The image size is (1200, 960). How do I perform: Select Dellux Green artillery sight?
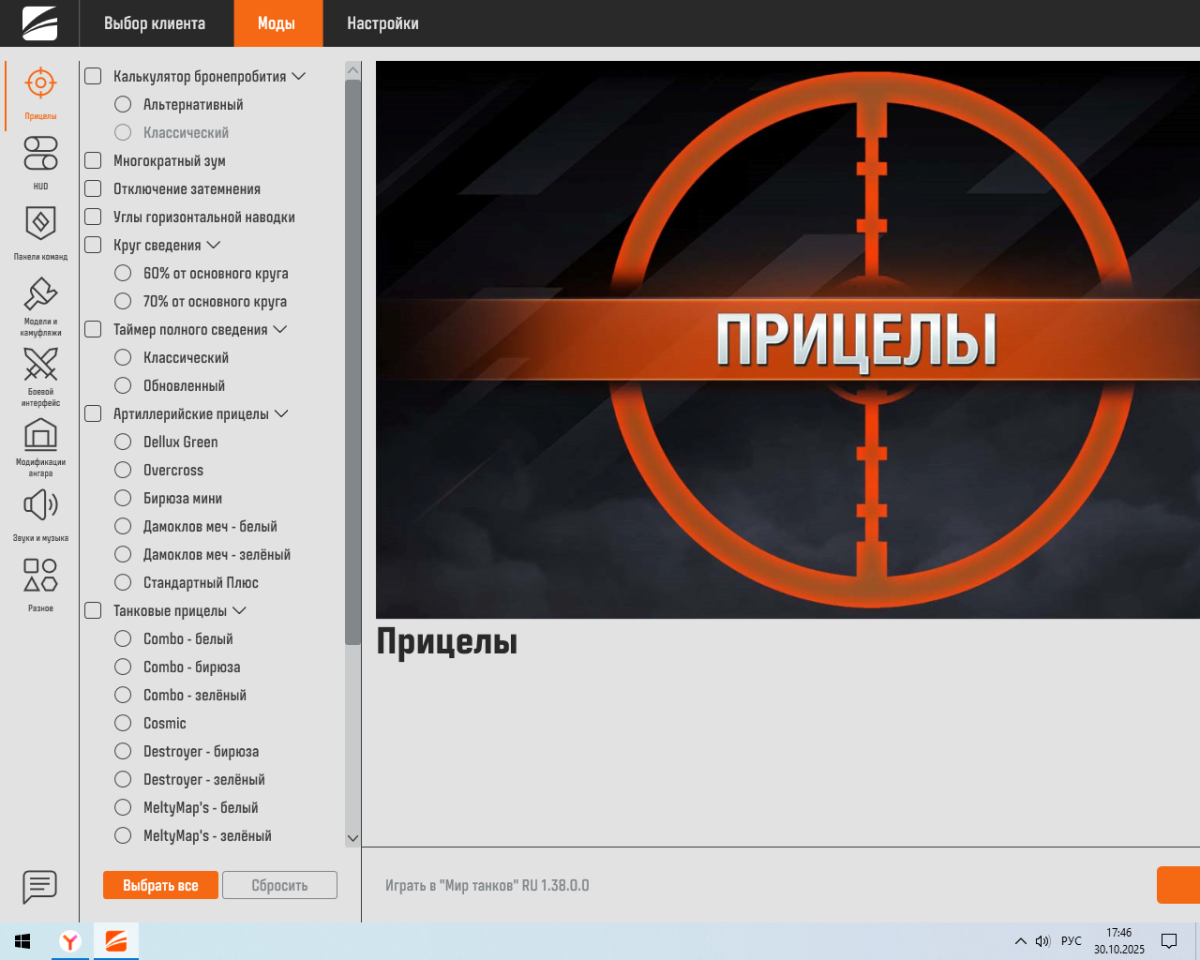(x=123, y=441)
